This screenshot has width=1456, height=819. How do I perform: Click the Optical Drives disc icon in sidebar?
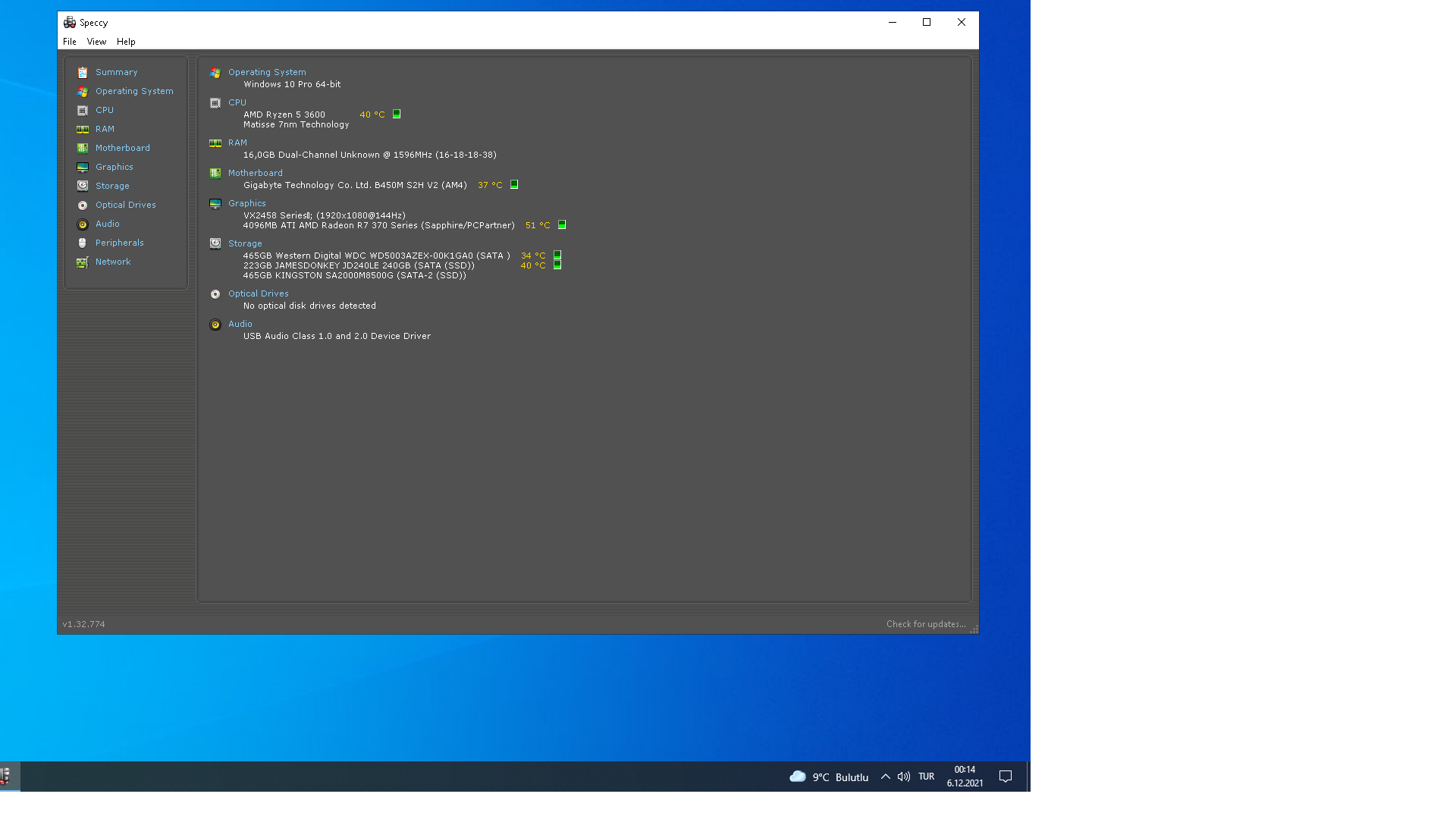click(83, 206)
